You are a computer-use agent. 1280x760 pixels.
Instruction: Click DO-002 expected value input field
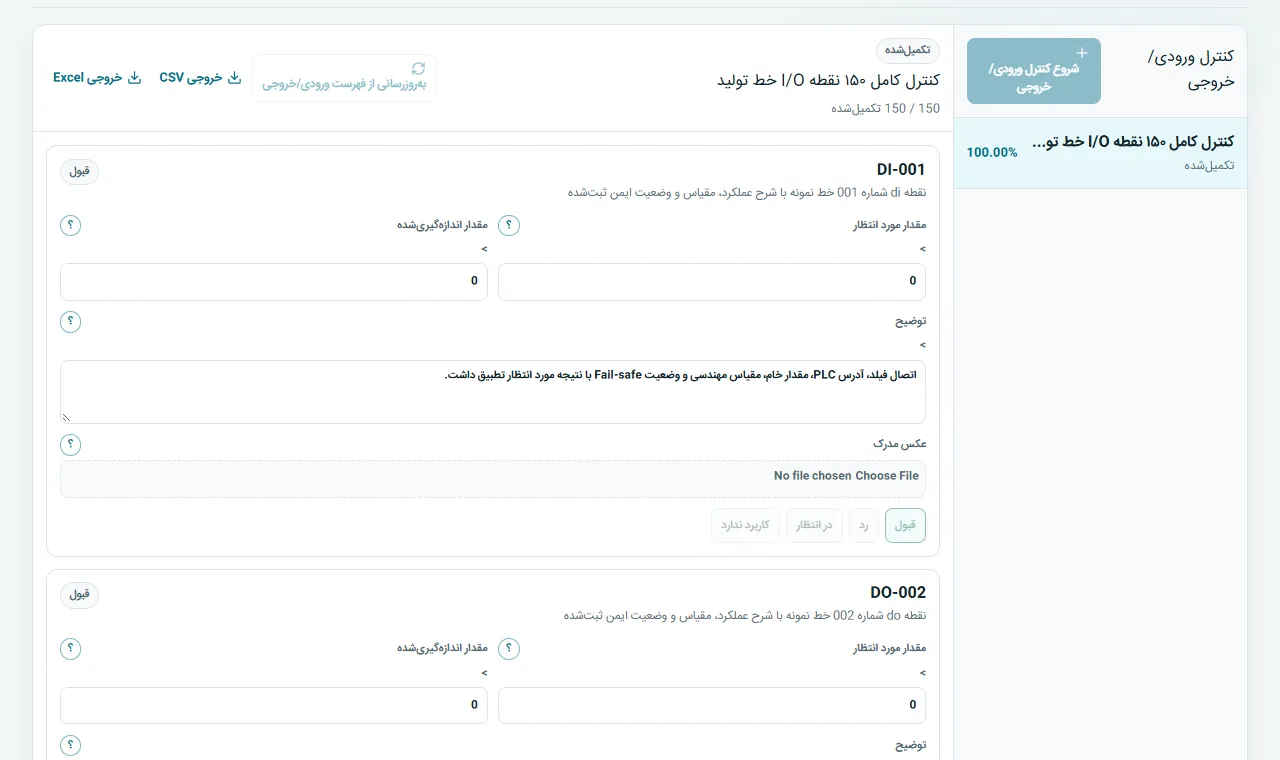712,705
